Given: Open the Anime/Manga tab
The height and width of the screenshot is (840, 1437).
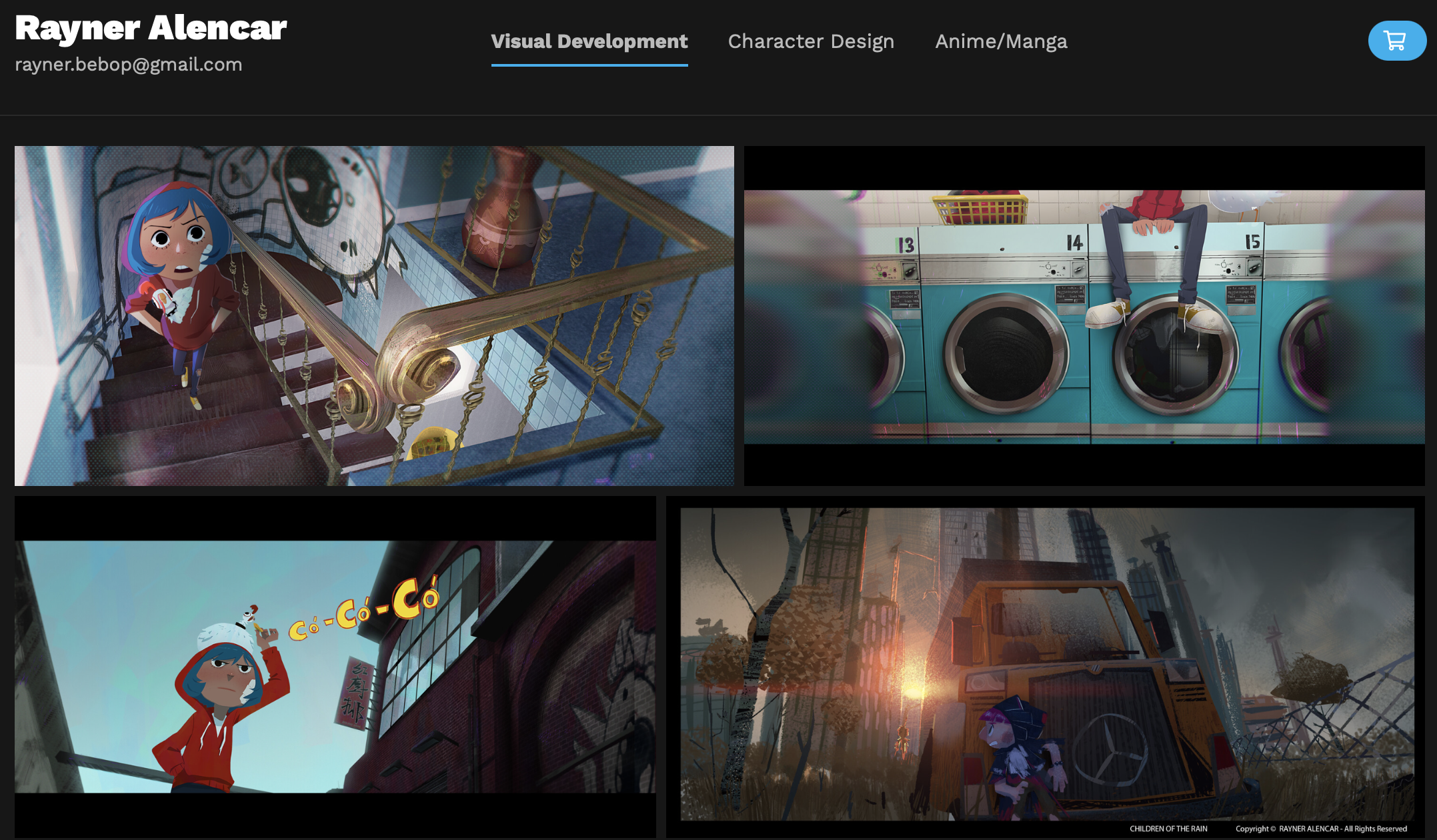Looking at the screenshot, I should [1001, 41].
